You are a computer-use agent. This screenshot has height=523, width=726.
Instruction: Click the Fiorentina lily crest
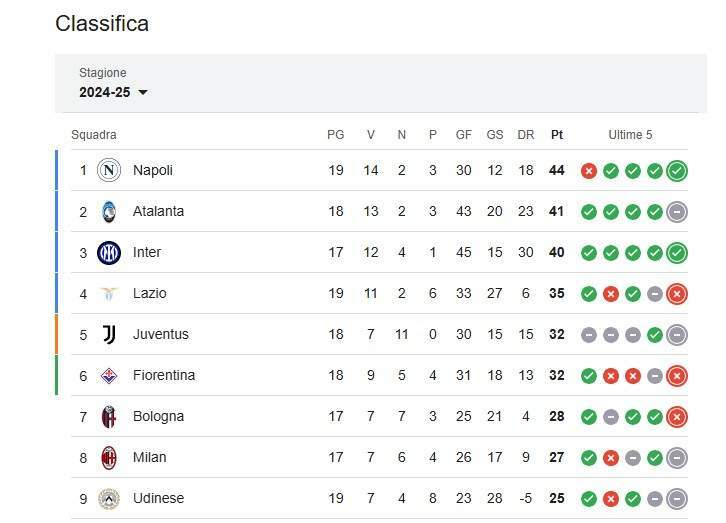click(109, 375)
